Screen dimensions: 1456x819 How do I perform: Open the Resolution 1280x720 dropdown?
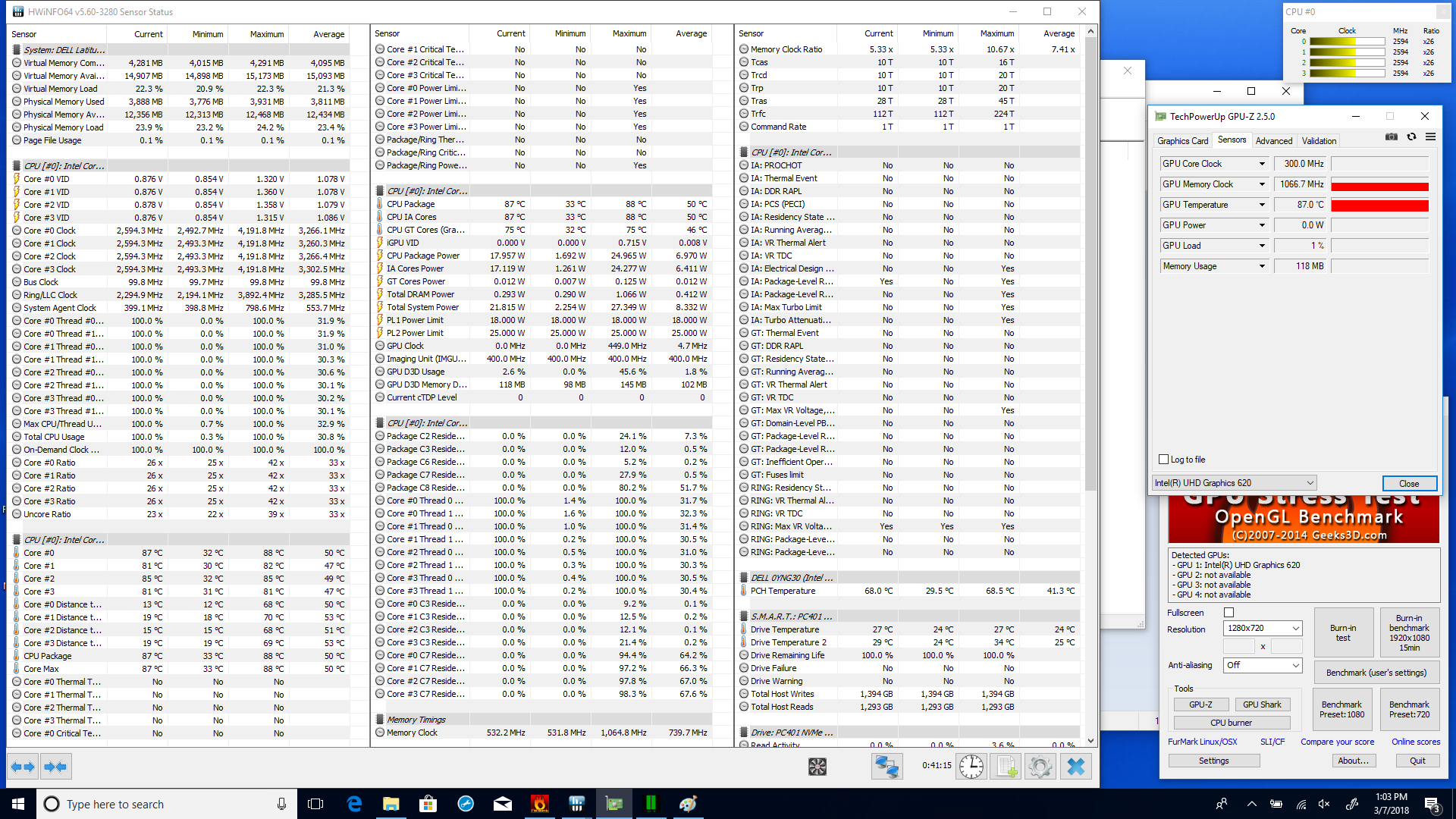point(1263,629)
